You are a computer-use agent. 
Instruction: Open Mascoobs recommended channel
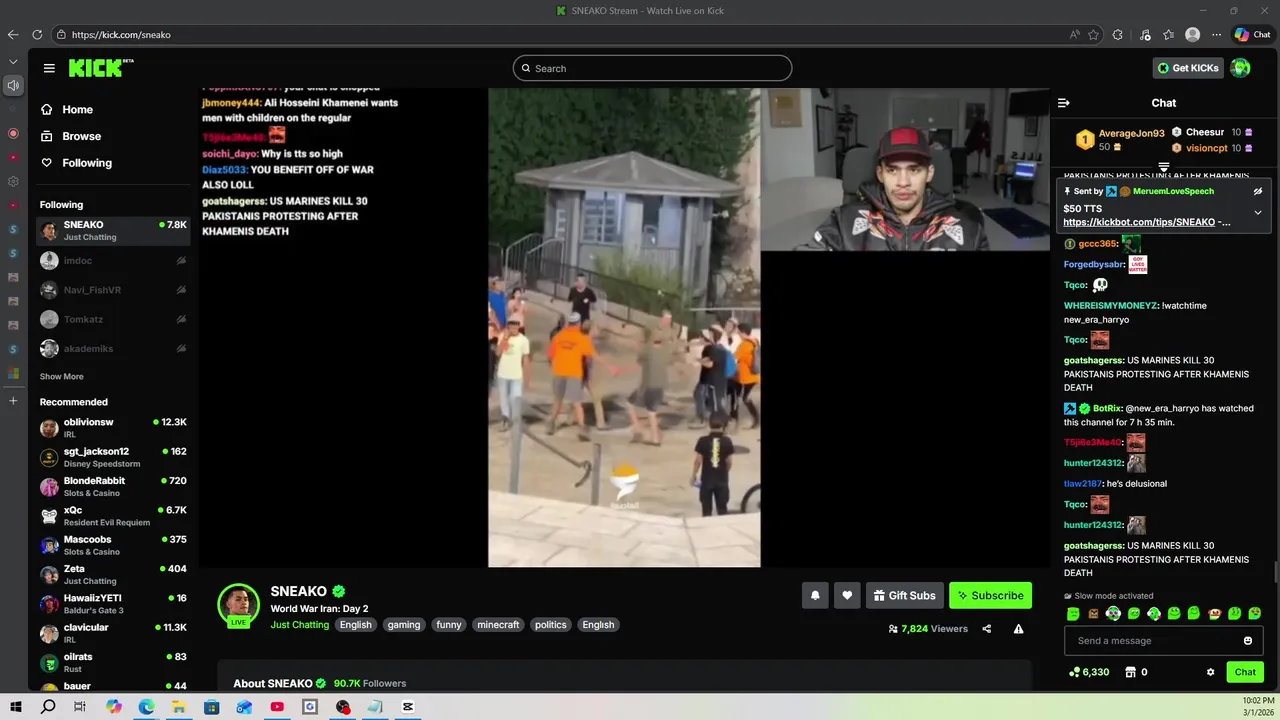point(113,545)
